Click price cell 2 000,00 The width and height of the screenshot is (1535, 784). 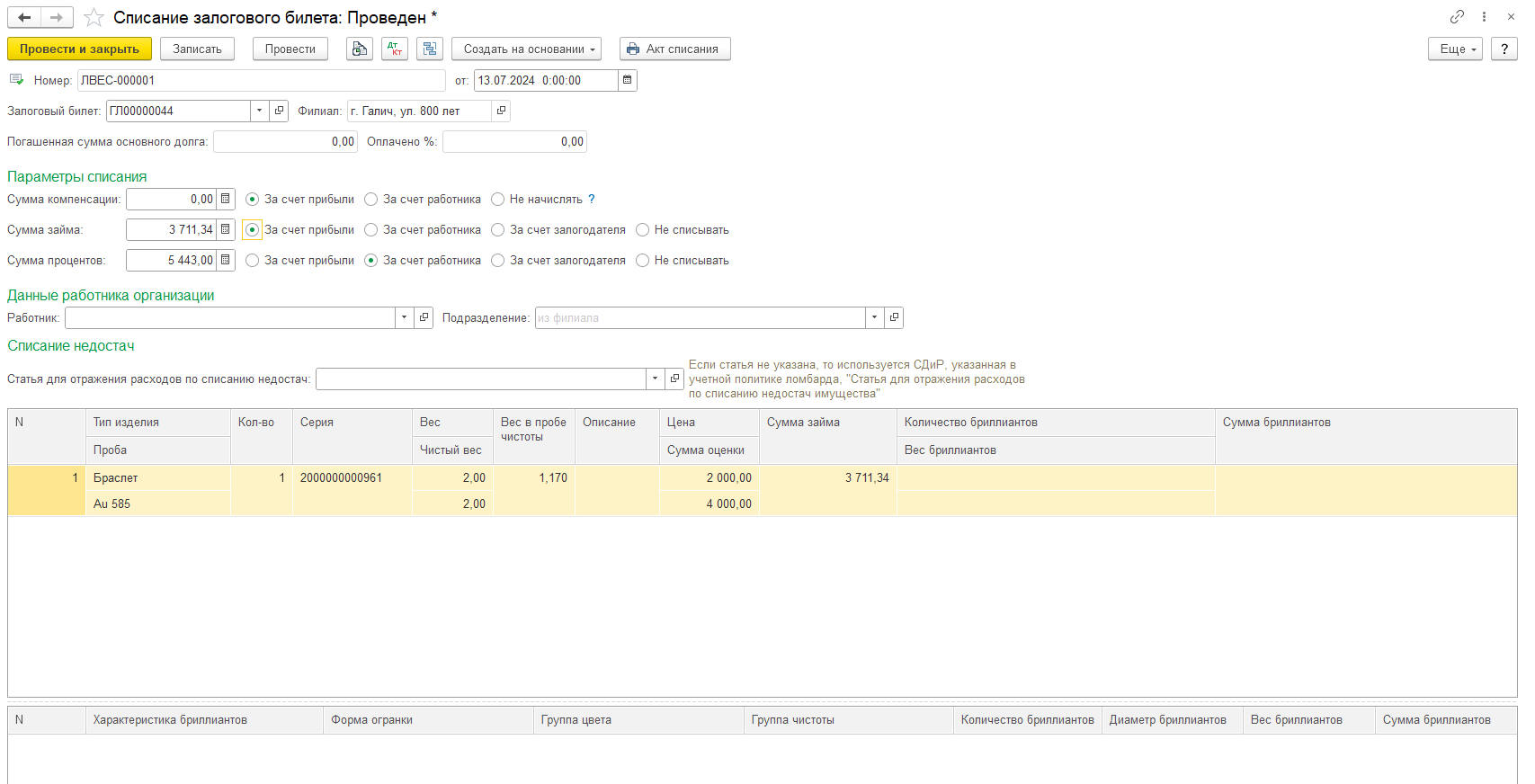pos(709,477)
